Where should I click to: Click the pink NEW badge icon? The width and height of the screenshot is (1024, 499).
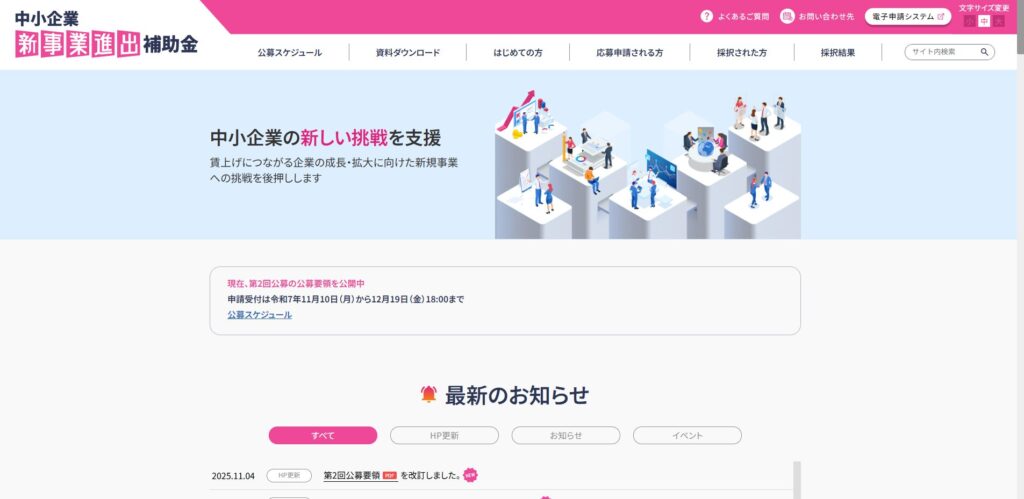[470, 475]
